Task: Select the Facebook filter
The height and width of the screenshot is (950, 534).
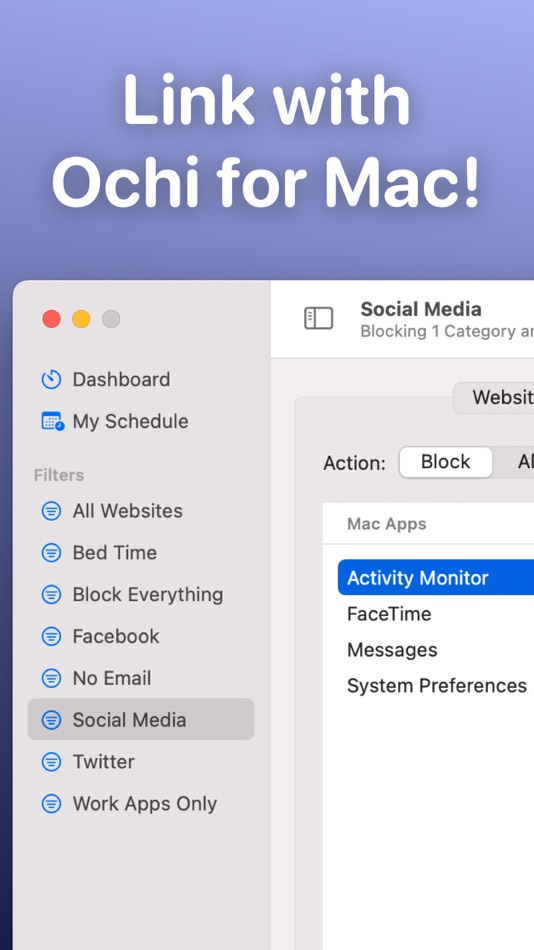Action: [x=141, y=636]
